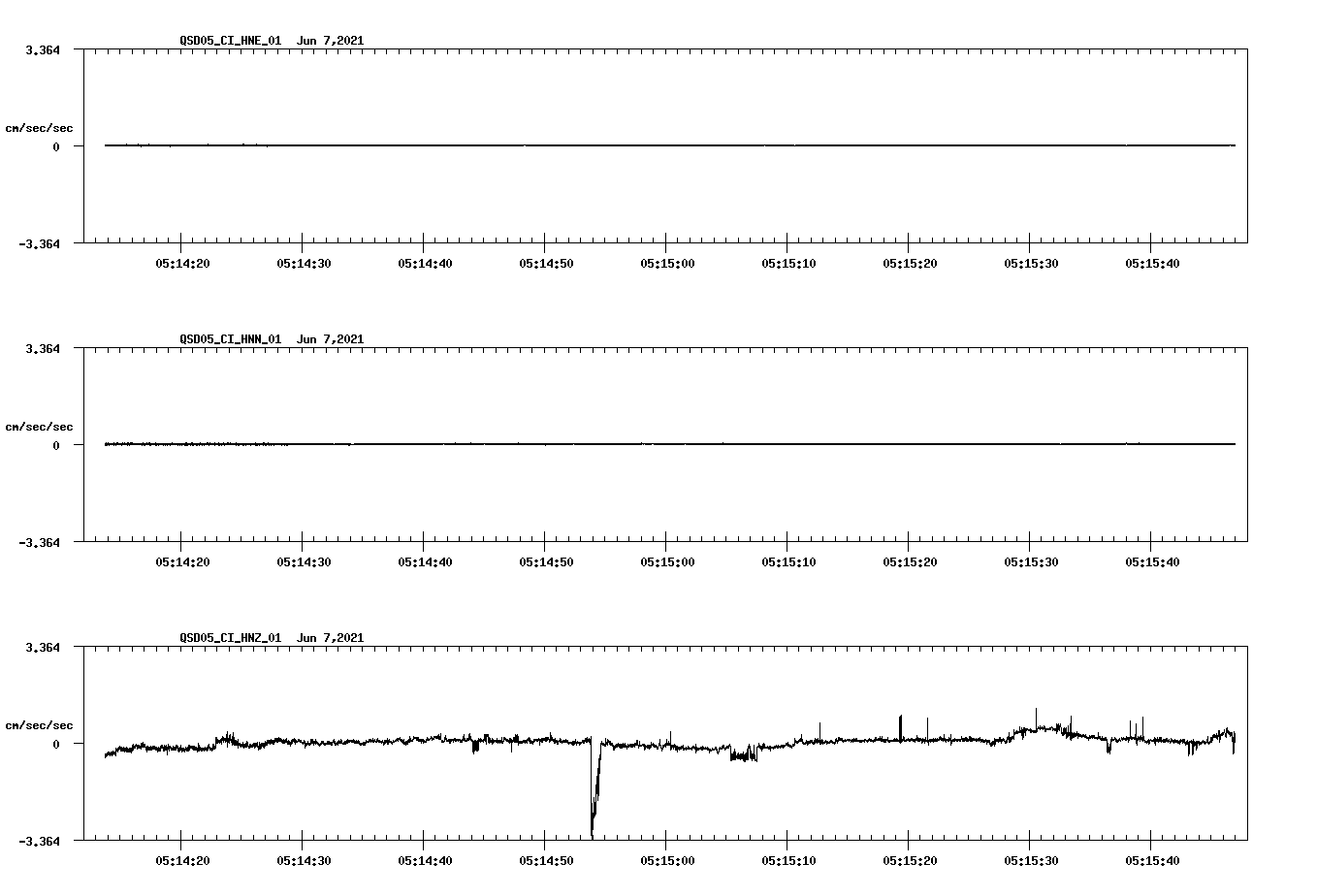Click the 3.364 upper limit of the HNZ plot
Screen dimensions: 1317x896
pyautogui.click(x=43, y=648)
